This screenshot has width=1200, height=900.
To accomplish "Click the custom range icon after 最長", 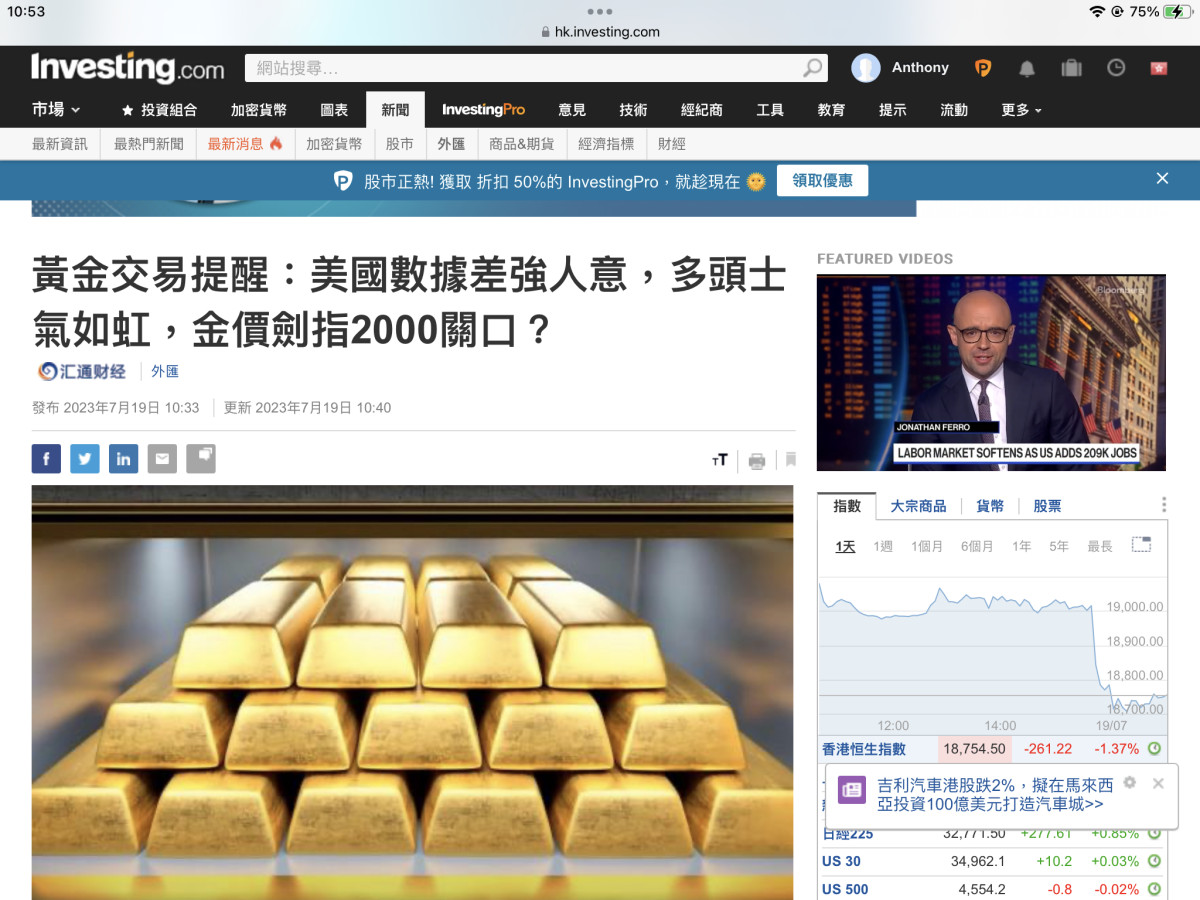I will point(1141,545).
